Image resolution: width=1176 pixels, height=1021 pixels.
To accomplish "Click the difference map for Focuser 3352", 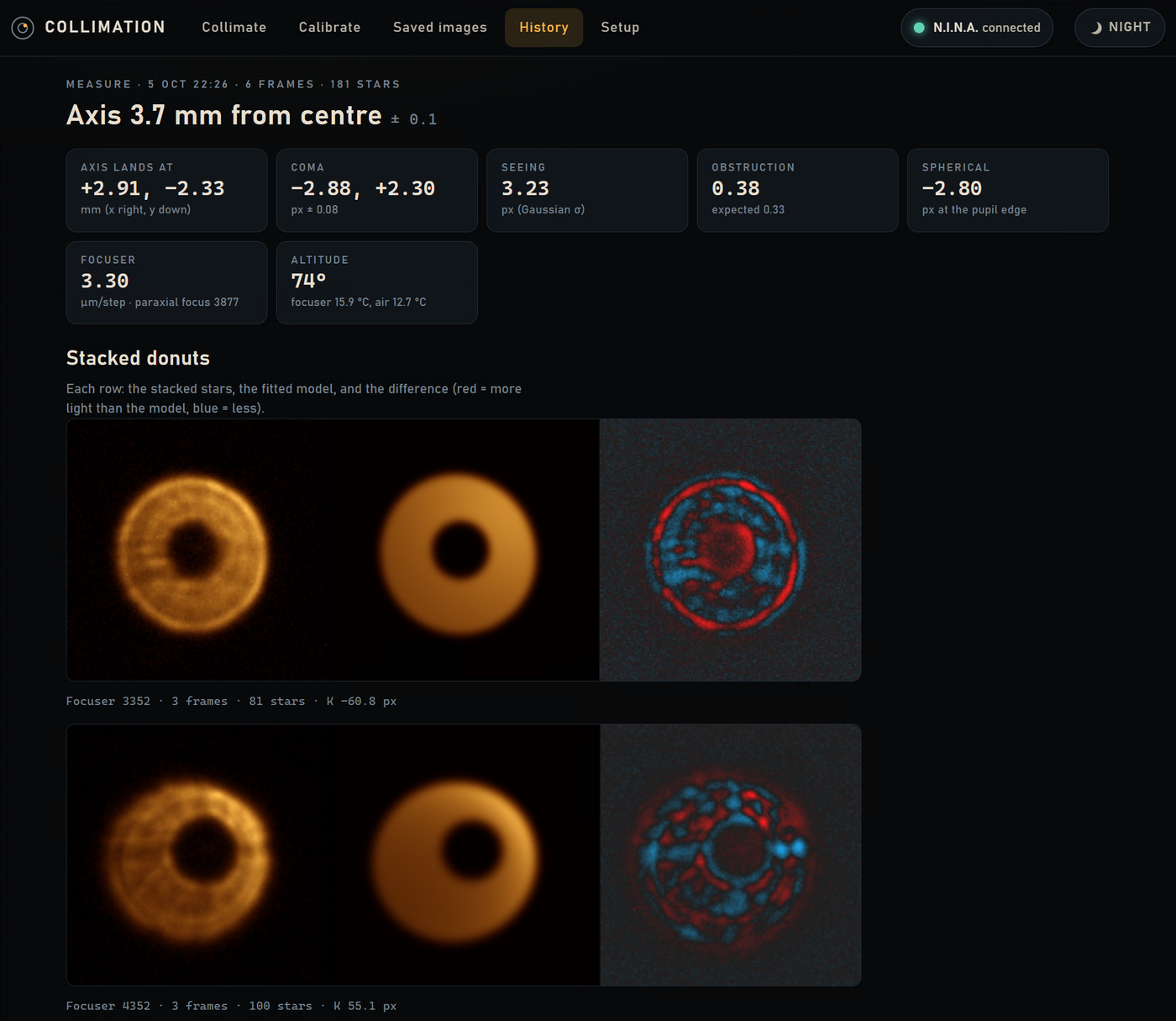I will (730, 550).
